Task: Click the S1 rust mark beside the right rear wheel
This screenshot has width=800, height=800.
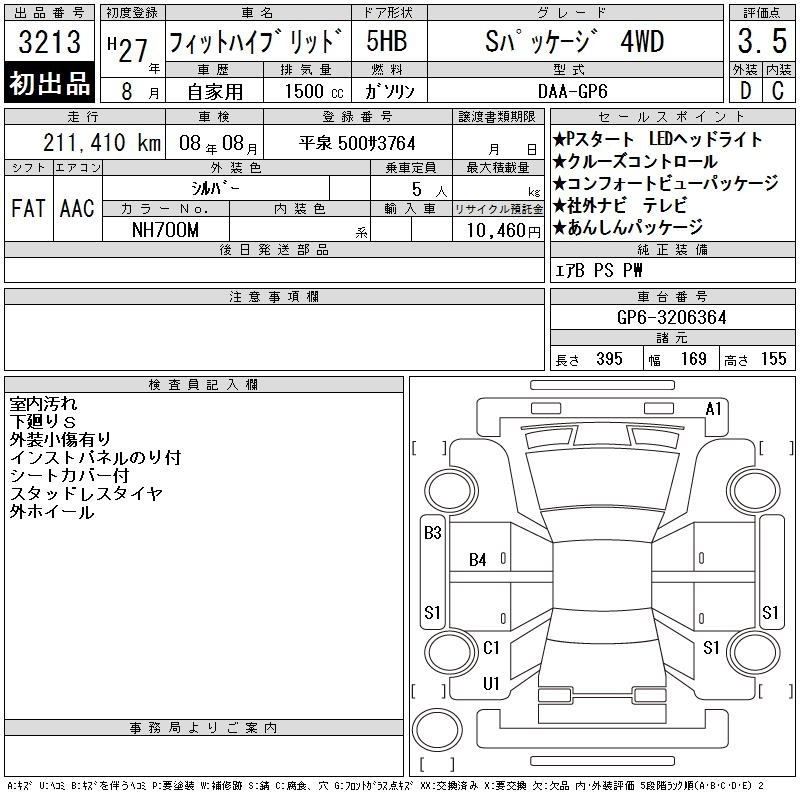Action: [x=711, y=647]
